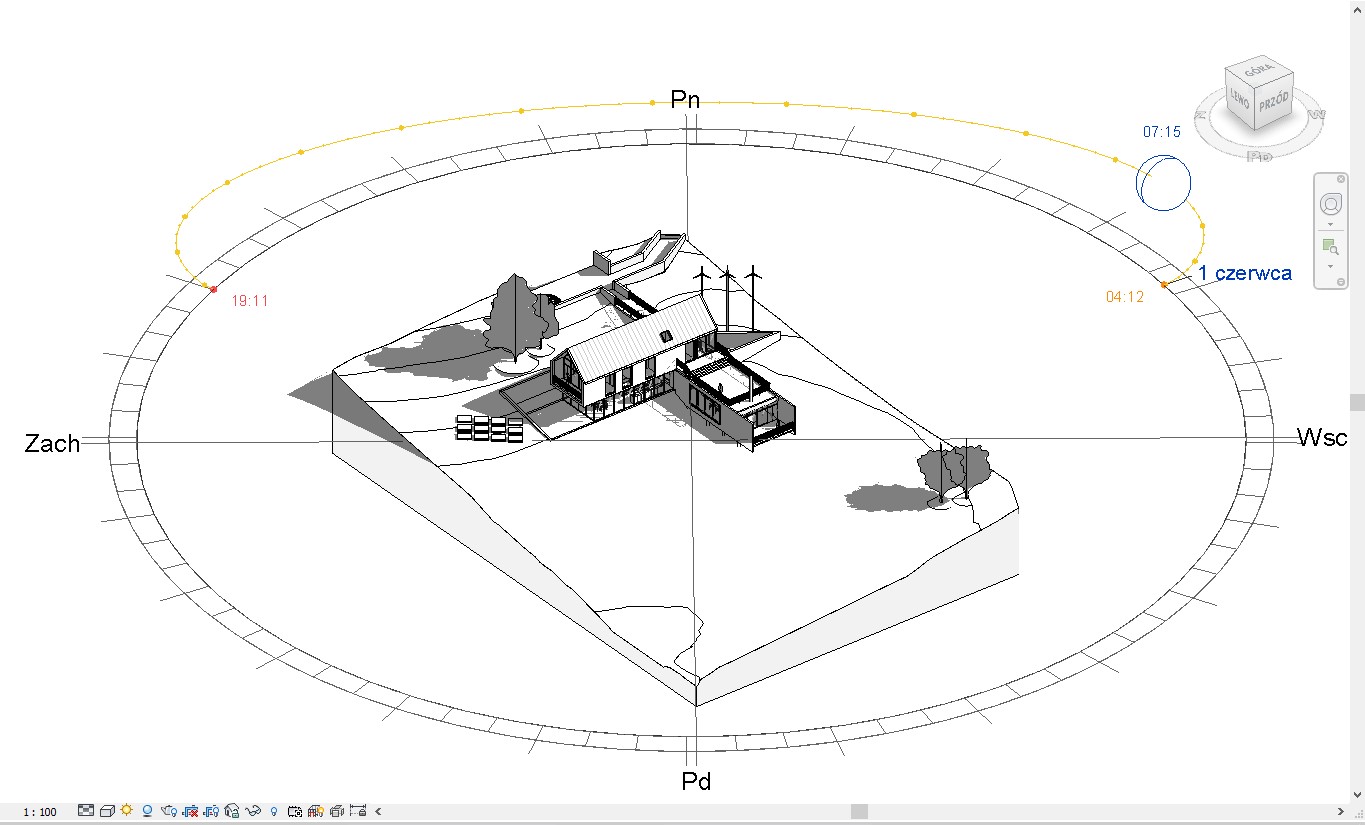Open the Detail Level control
The width and height of the screenshot is (1365, 825).
point(86,810)
